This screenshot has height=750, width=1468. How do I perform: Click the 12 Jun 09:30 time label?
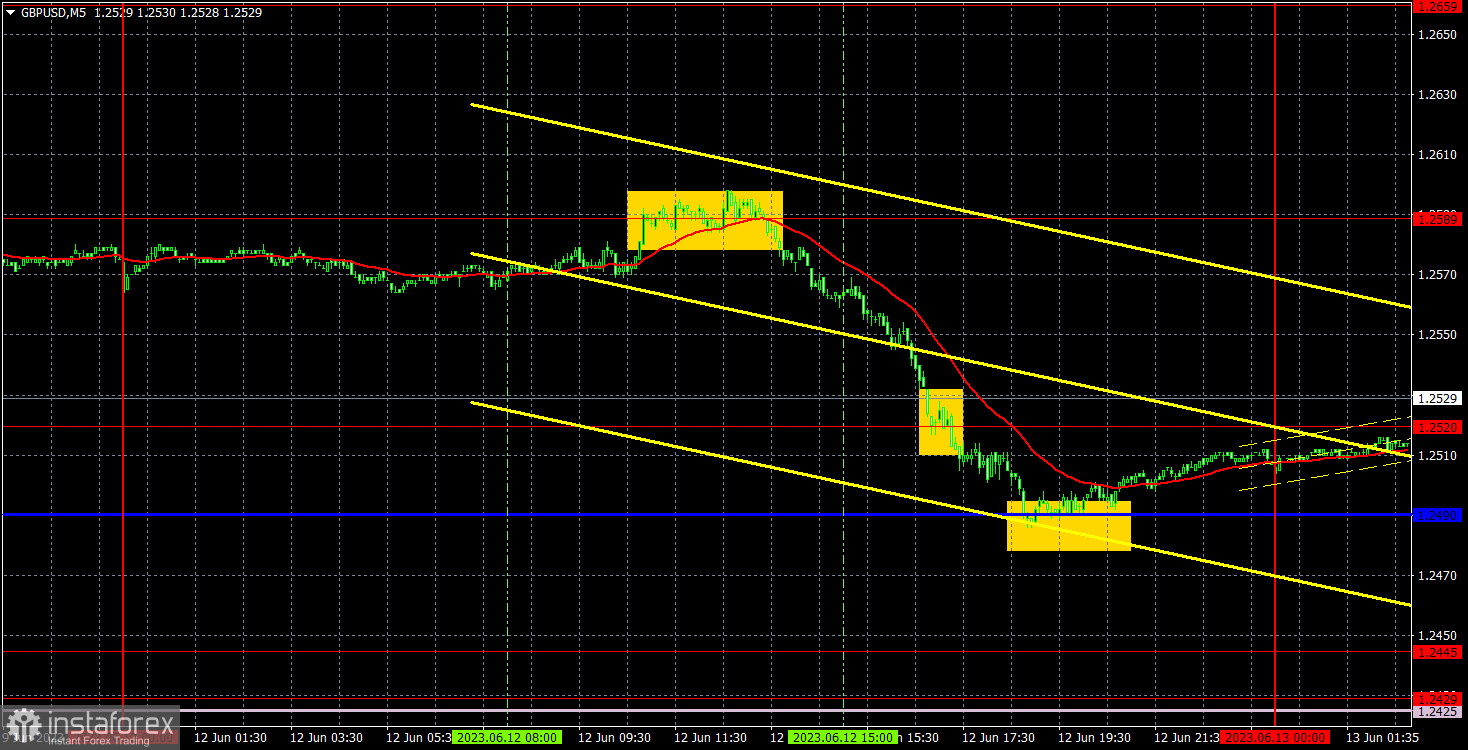614,737
